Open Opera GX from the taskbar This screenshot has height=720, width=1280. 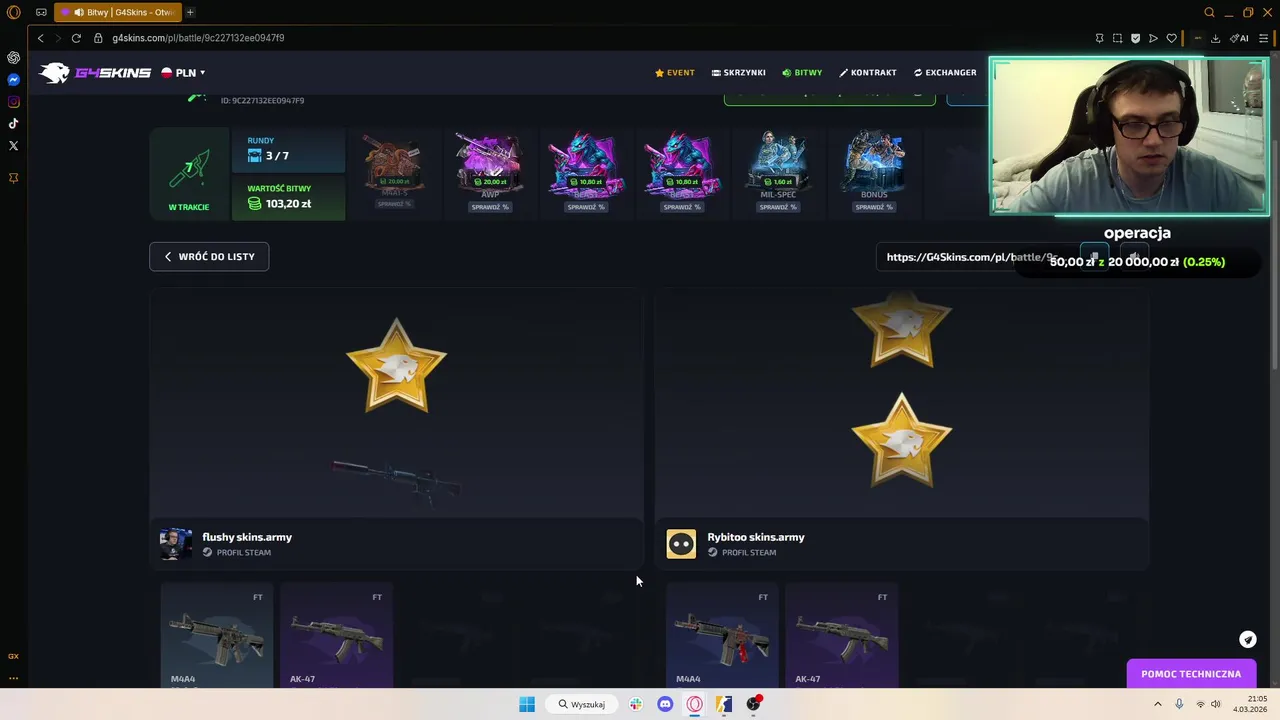point(695,704)
